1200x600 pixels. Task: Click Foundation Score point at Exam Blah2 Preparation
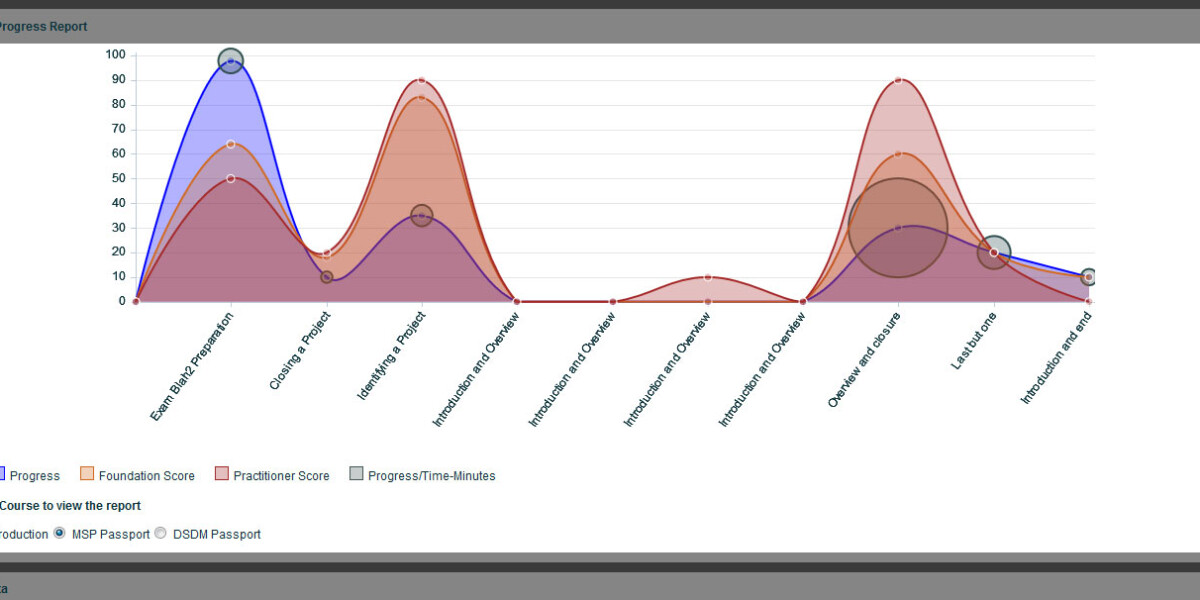(231, 144)
